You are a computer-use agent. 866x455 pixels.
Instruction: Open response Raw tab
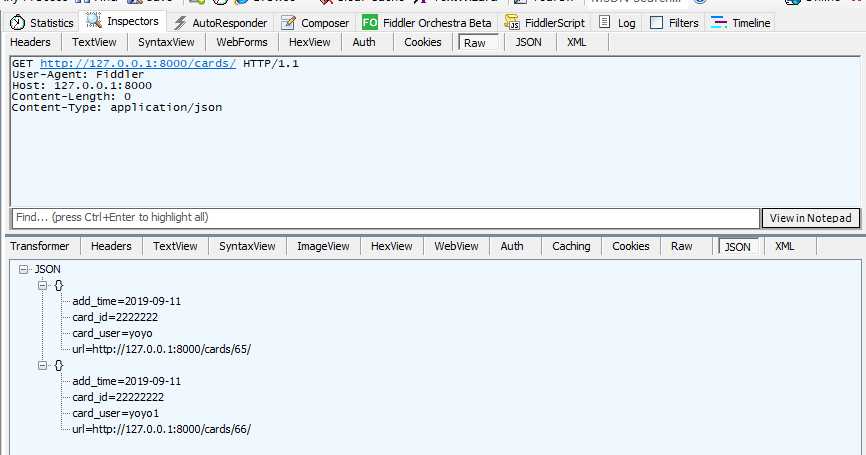coord(682,246)
